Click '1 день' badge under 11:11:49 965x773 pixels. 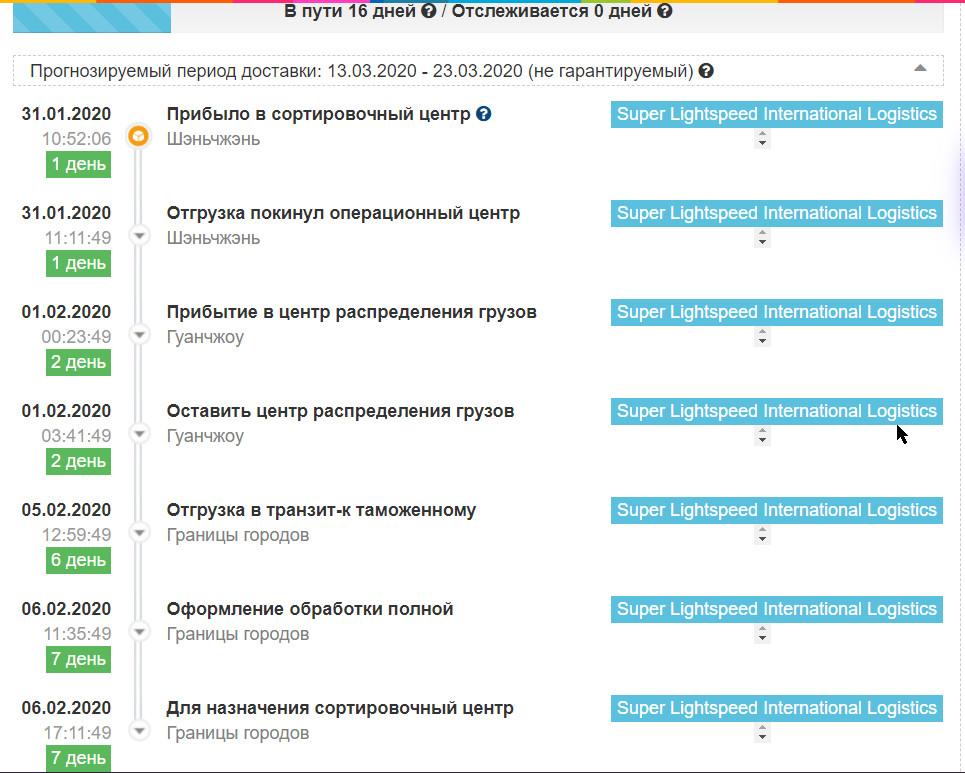click(x=78, y=263)
